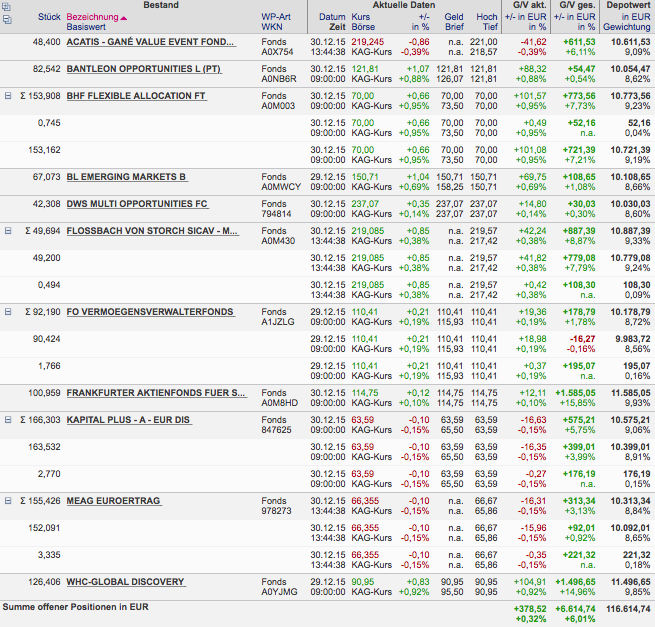
Task: Click the collapse-all icon in table header
Action: click(6, 19)
